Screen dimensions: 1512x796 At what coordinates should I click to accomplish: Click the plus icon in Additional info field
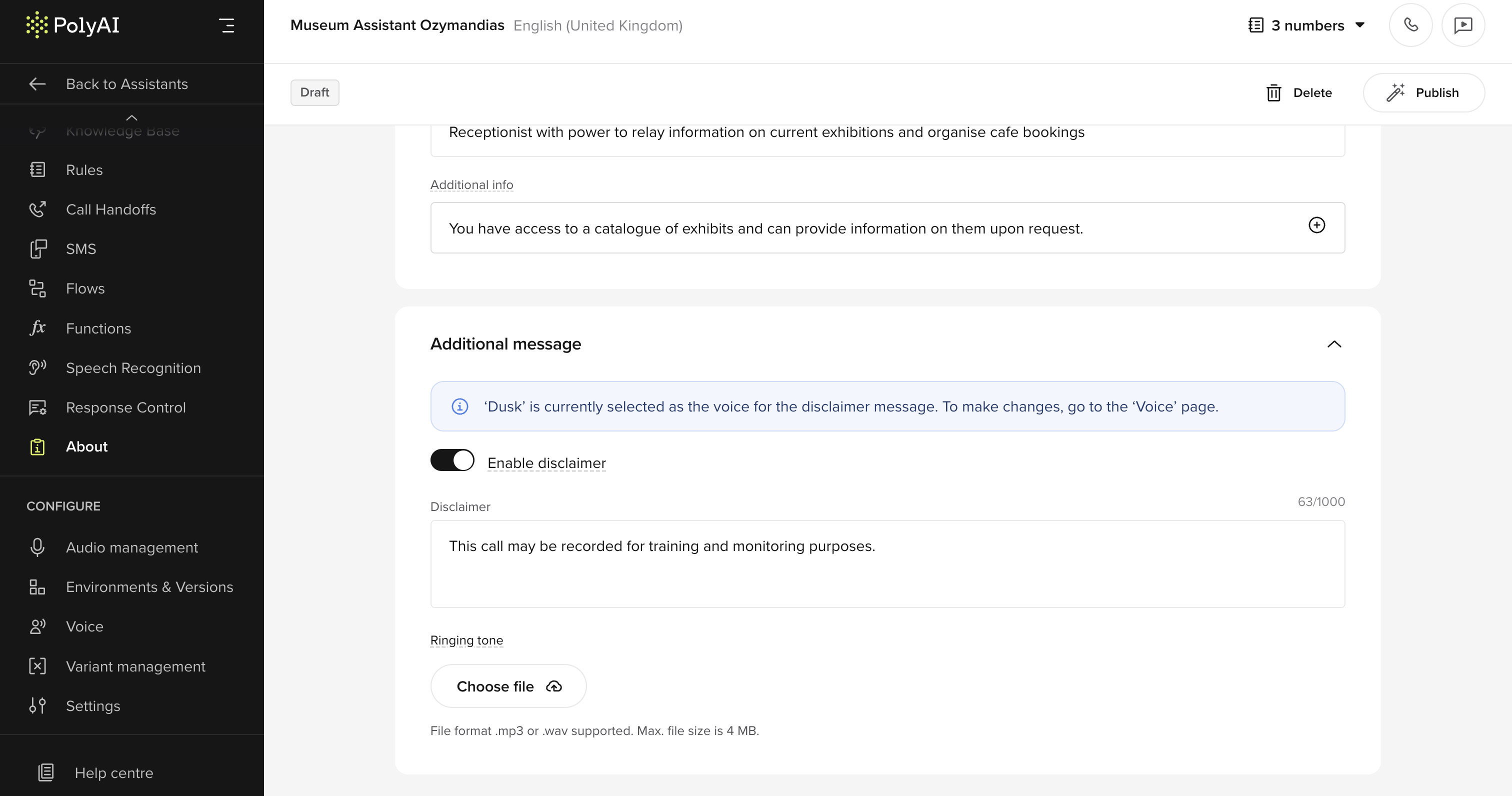pyautogui.click(x=1316, y=225)
